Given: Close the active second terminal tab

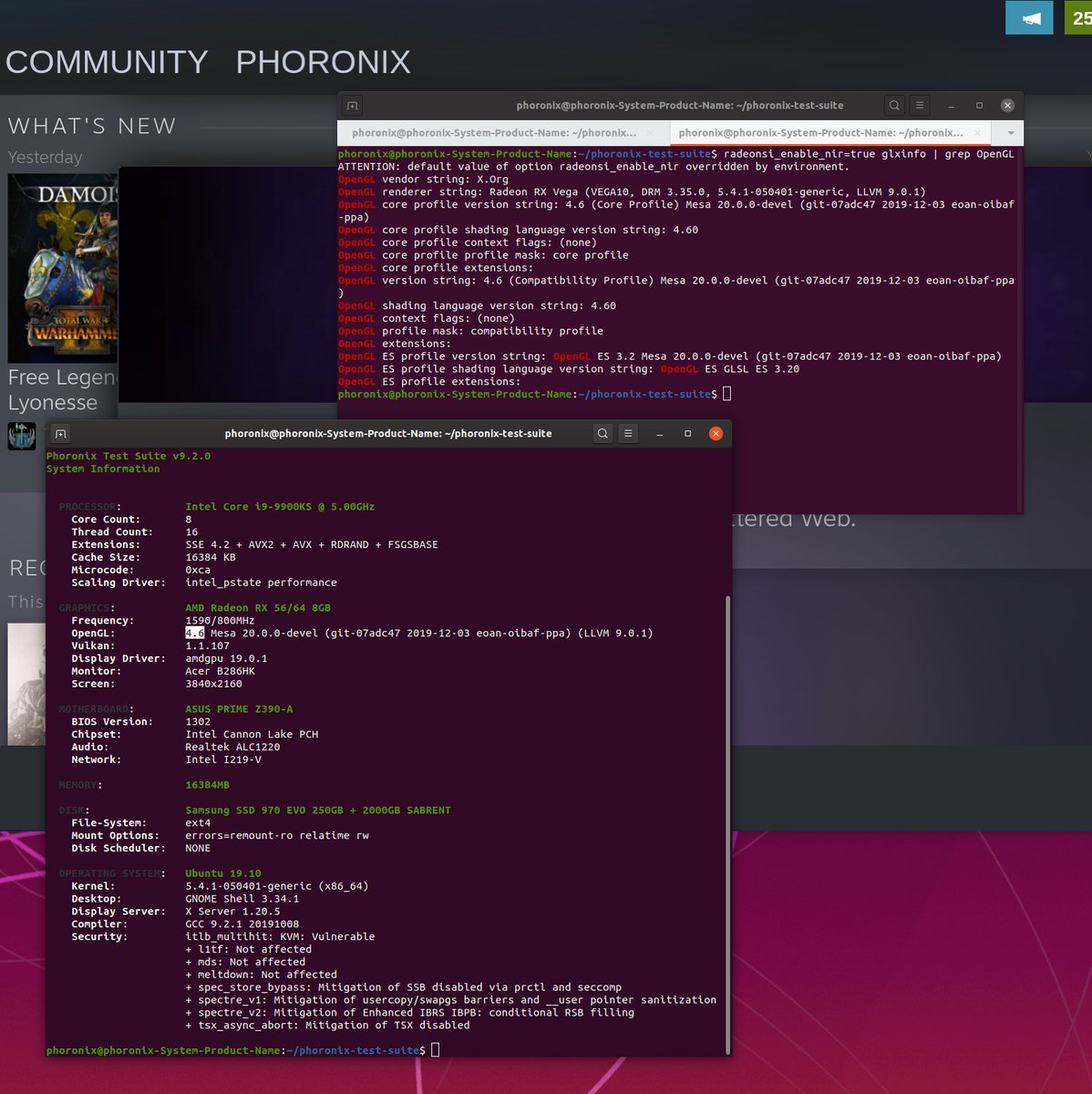Looking at the screenshot, I should point(977,133).
